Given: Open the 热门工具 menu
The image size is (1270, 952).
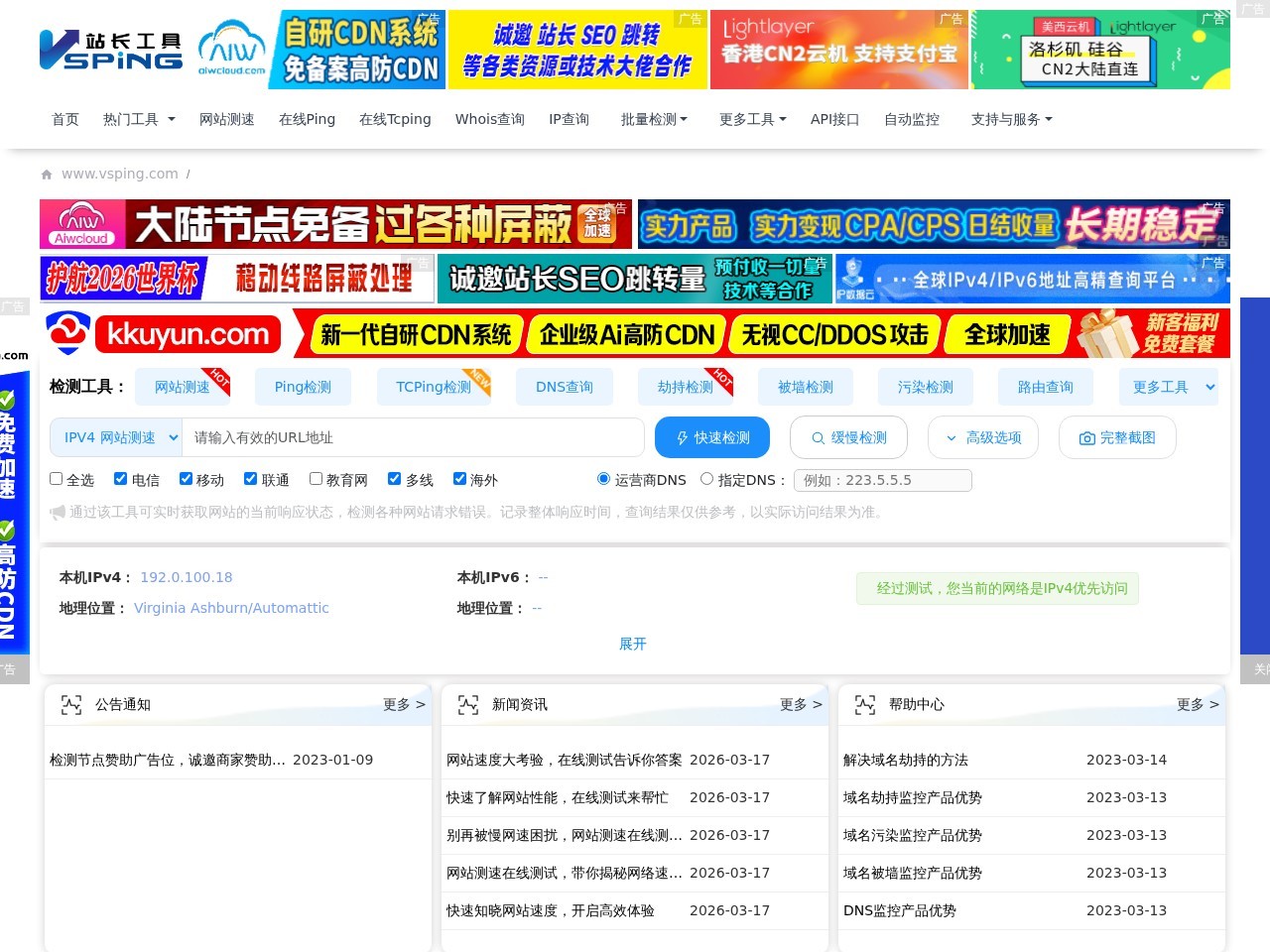Looking at the screenshot, I should click(139, 119).
